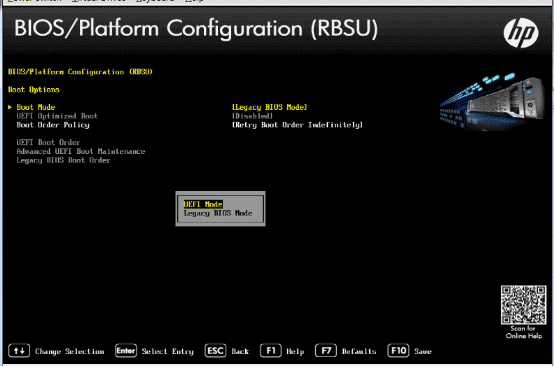Image resolution: width=554 pixels, height=367 pixels.
Task: Click the yellow arrow marker beside Boot Mode
Action: (x=10, y=107)
